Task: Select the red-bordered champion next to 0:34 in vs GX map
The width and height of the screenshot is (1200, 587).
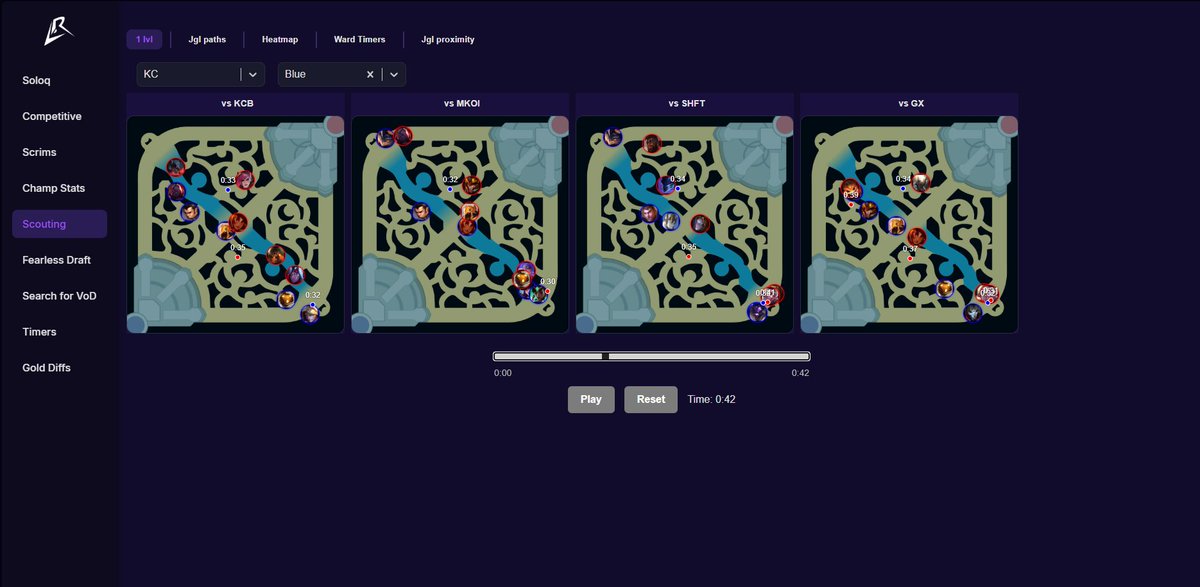Action: pyautogui.click(x=920, y=183)
